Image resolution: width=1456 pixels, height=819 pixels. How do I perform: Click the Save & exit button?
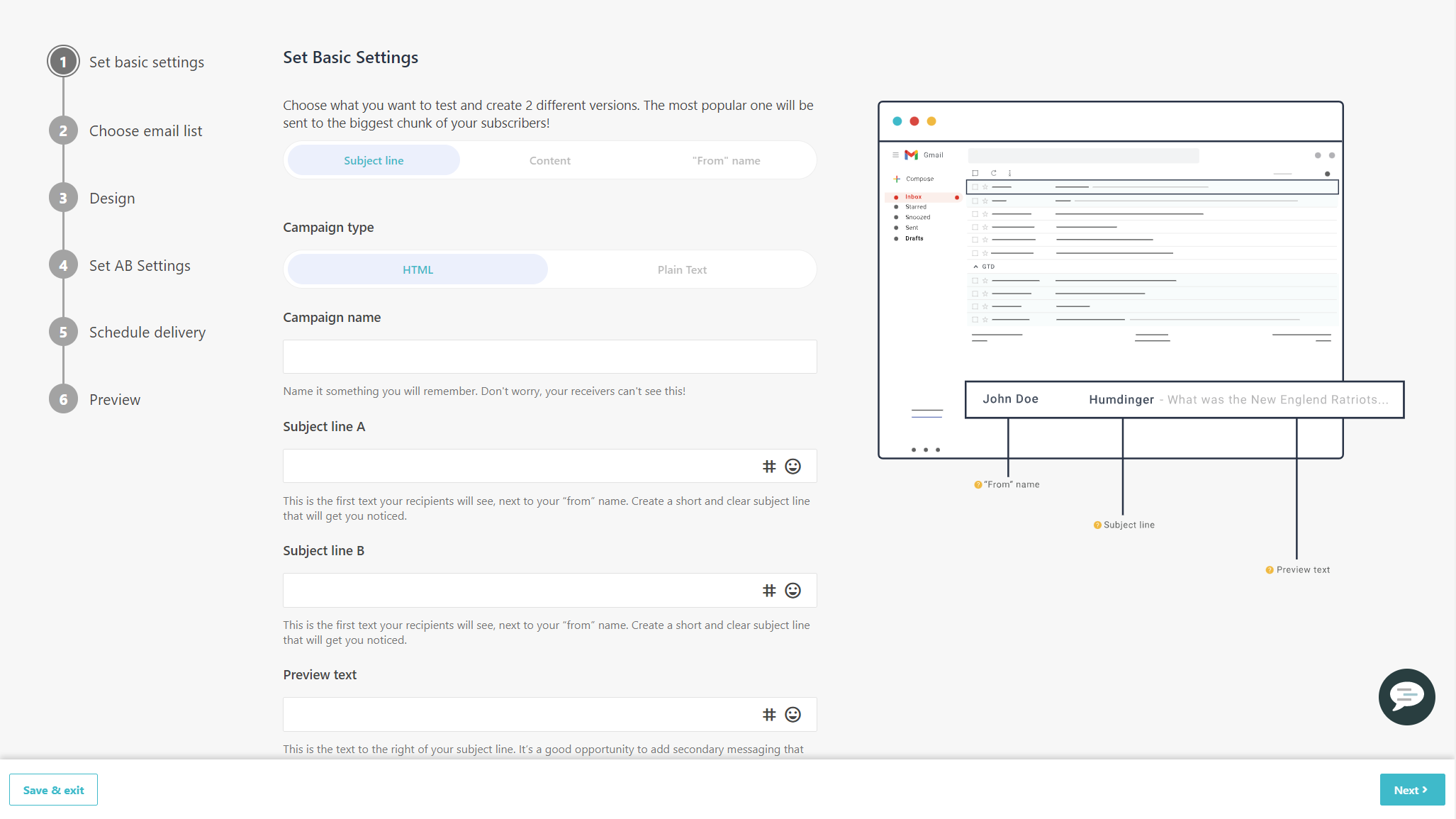(x=53, y=789)
